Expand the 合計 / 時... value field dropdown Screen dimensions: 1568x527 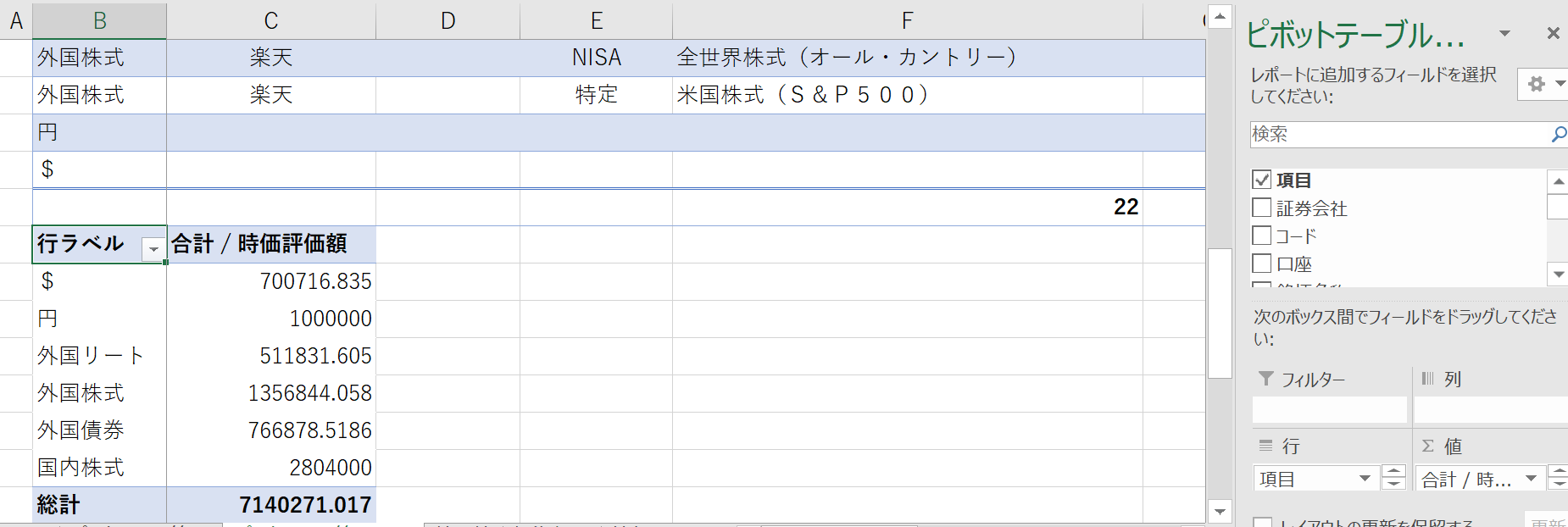point(1531,479)
